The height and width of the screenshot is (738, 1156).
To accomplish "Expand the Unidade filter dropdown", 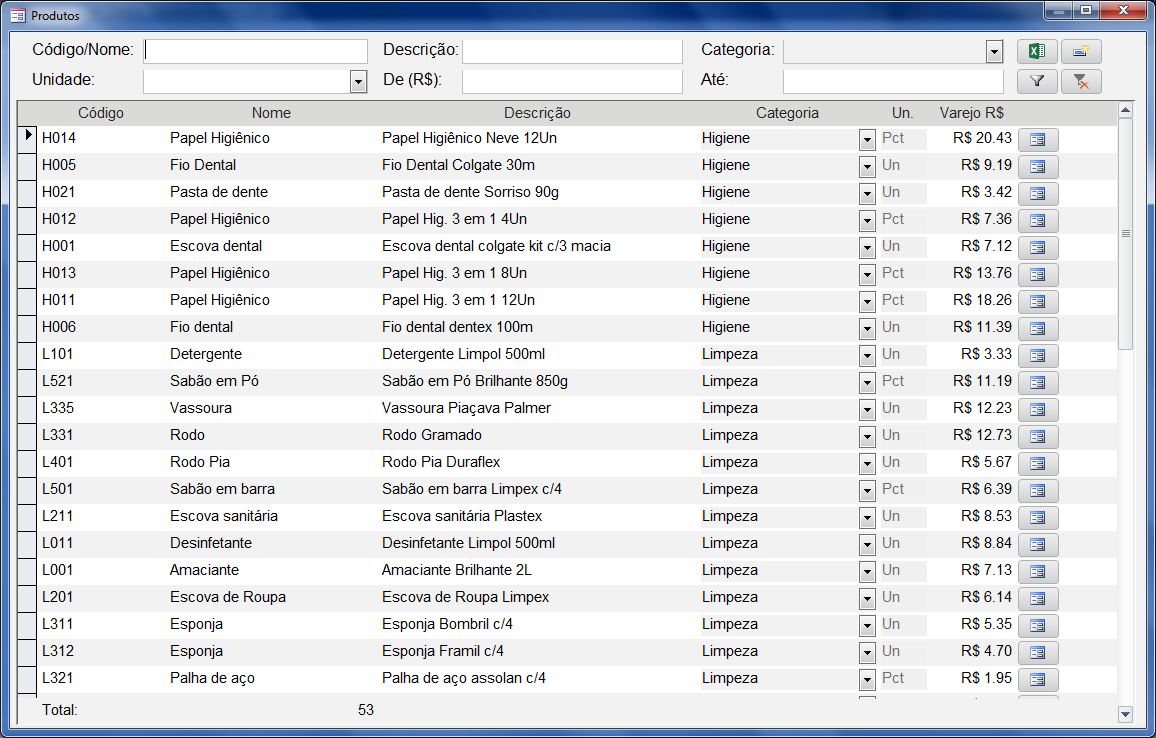I will click(358, 81).
